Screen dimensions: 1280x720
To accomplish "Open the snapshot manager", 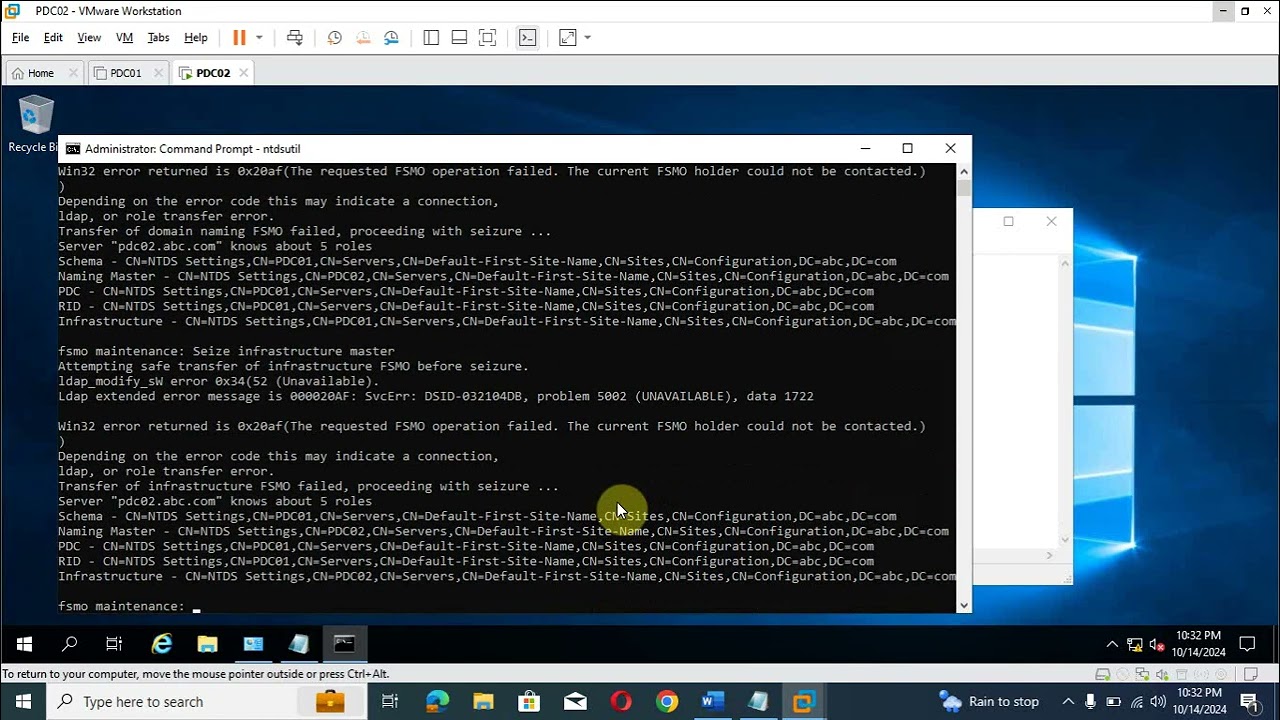I will point(391,38).
